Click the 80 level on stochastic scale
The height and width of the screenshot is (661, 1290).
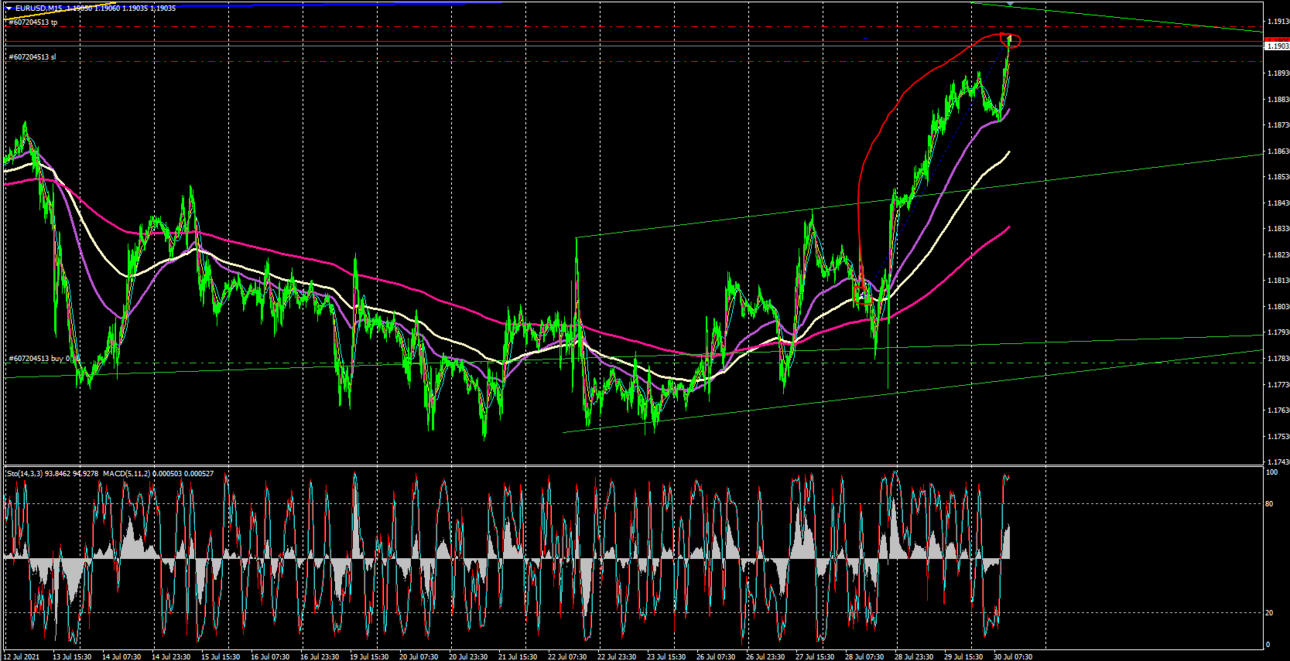tap(1270, 504)
